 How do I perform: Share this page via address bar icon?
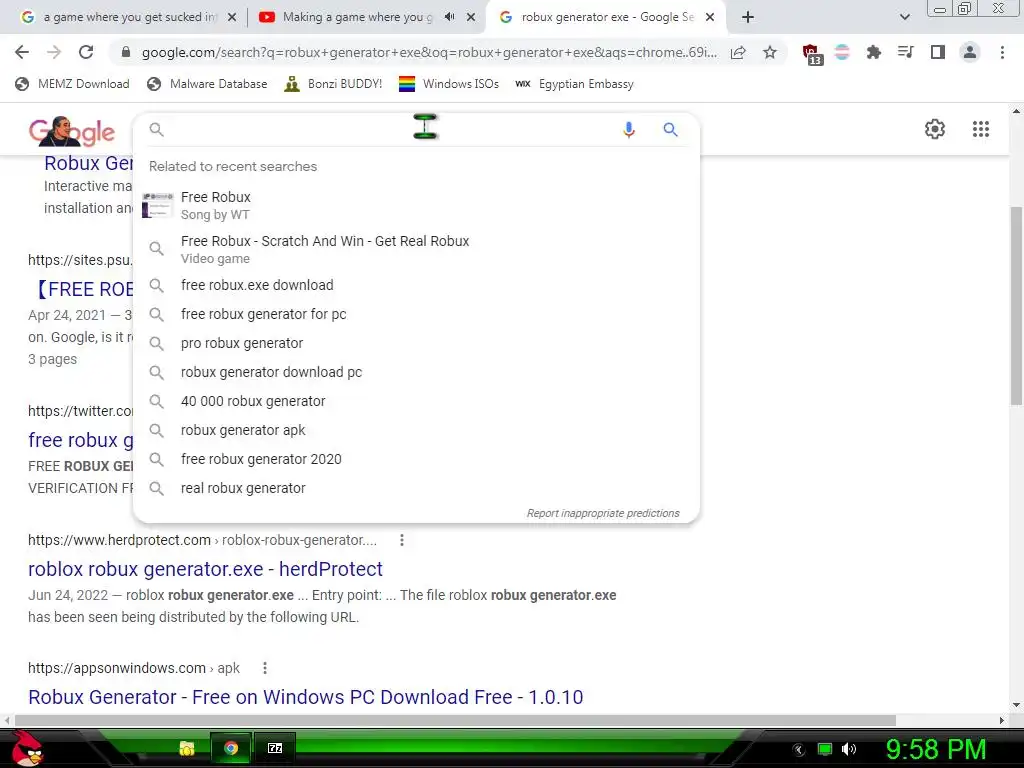739,52
